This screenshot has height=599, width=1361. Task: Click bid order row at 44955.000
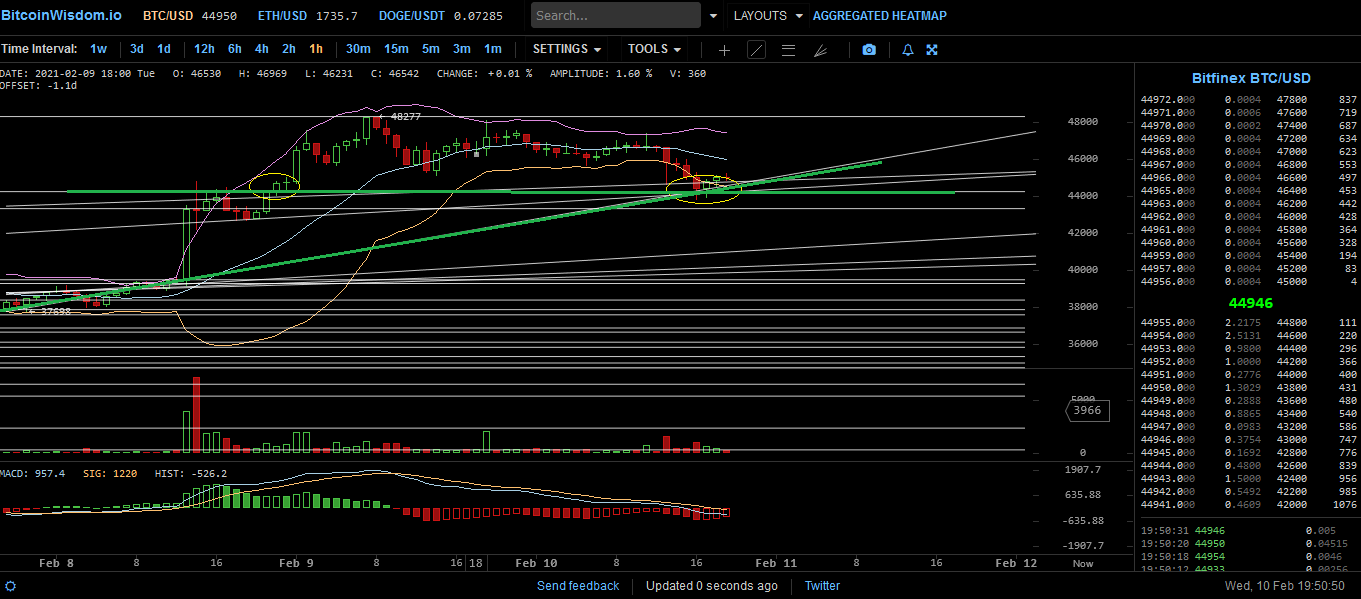pos(1248,323)
